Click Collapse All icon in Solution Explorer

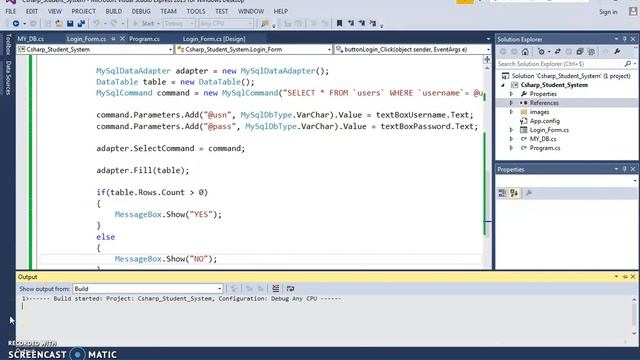click(x=580, y=52)
